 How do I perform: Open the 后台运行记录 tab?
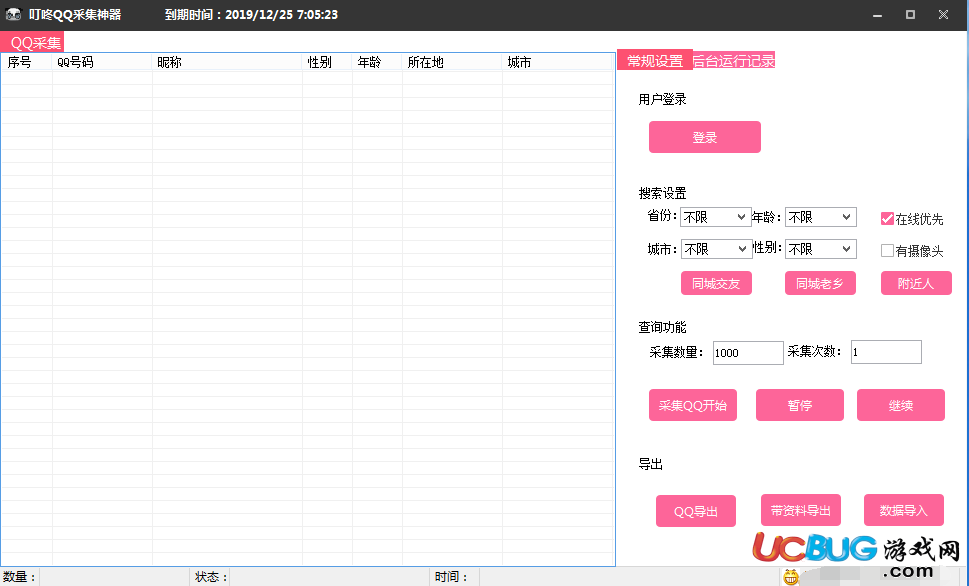(x=734, y=61)
